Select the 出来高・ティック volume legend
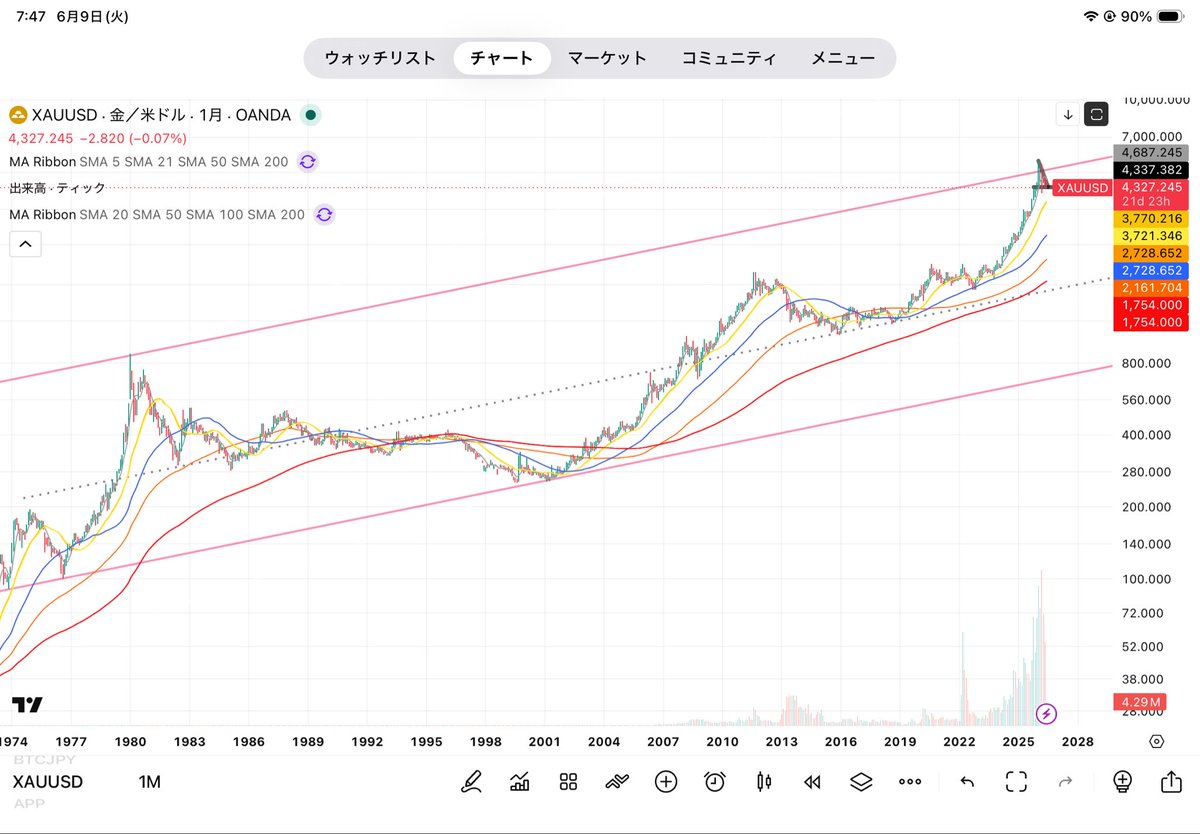The width and height of the screenshot is (1200, 834). 57,188
